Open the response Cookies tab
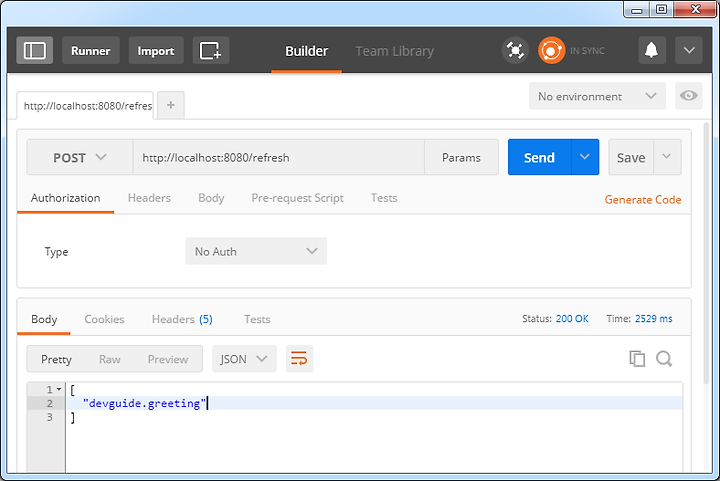 pyautogui.click(x=104, y=319)
